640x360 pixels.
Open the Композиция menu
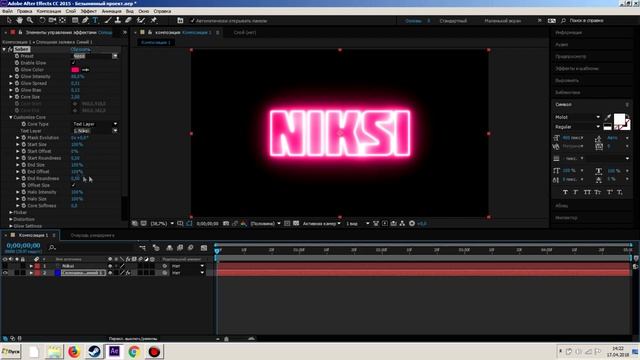pos(49,11)
